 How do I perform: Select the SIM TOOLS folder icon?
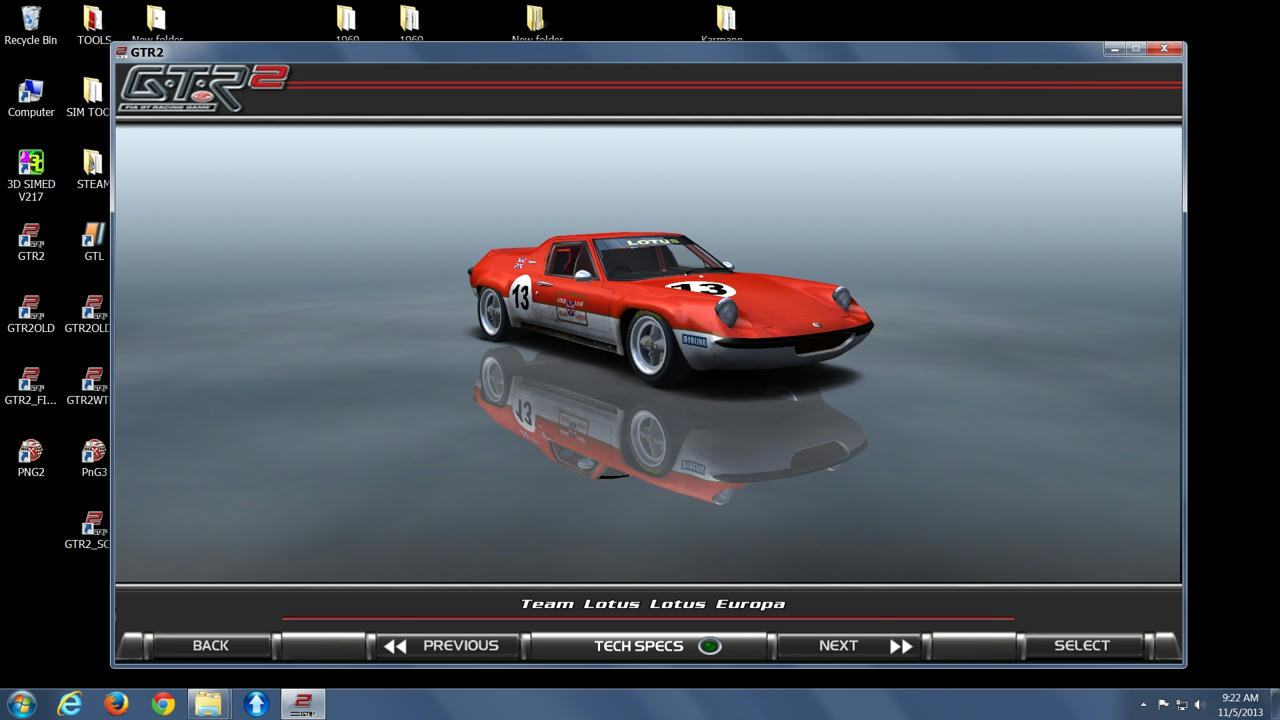pyautogui.click(x=90, y=98)
